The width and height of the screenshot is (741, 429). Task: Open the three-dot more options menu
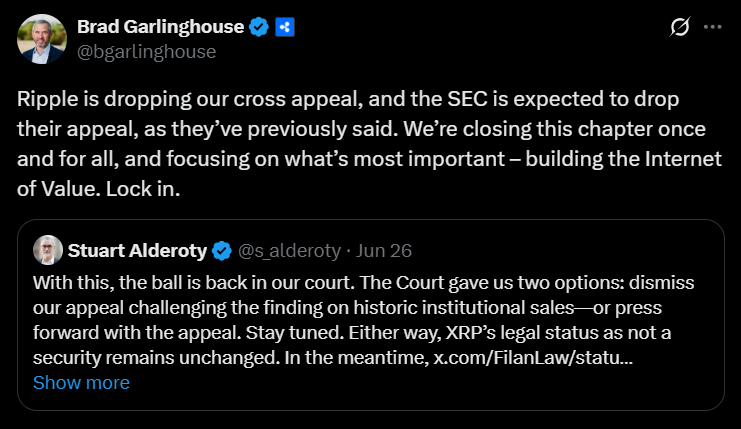click(x=712, y=27)
